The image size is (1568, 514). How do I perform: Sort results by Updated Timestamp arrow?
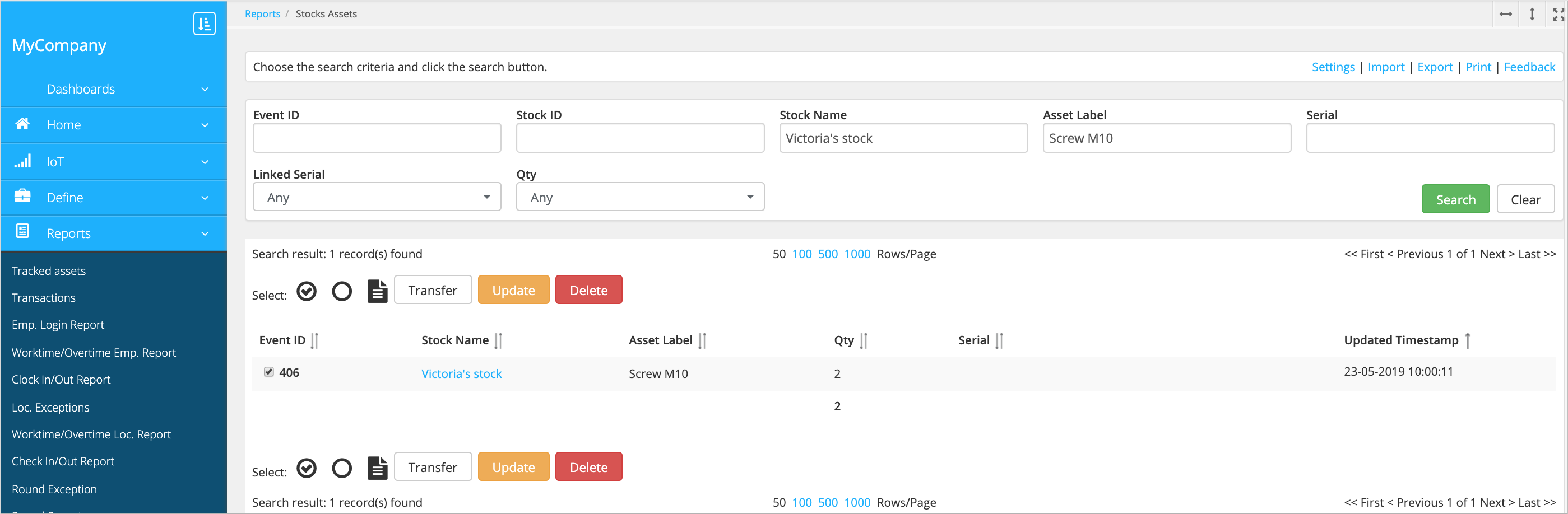coord(1468,340)
